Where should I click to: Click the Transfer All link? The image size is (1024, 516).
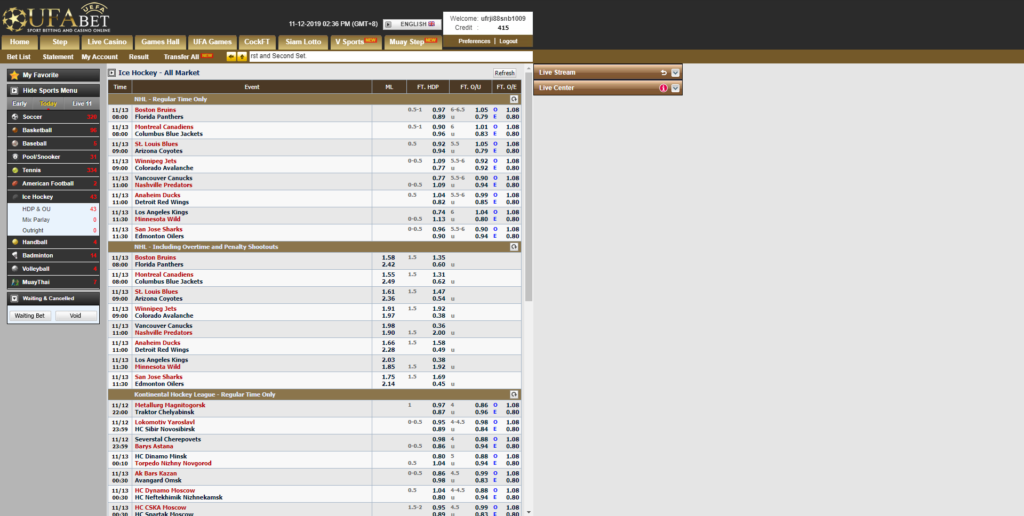(x=182, y=57)
